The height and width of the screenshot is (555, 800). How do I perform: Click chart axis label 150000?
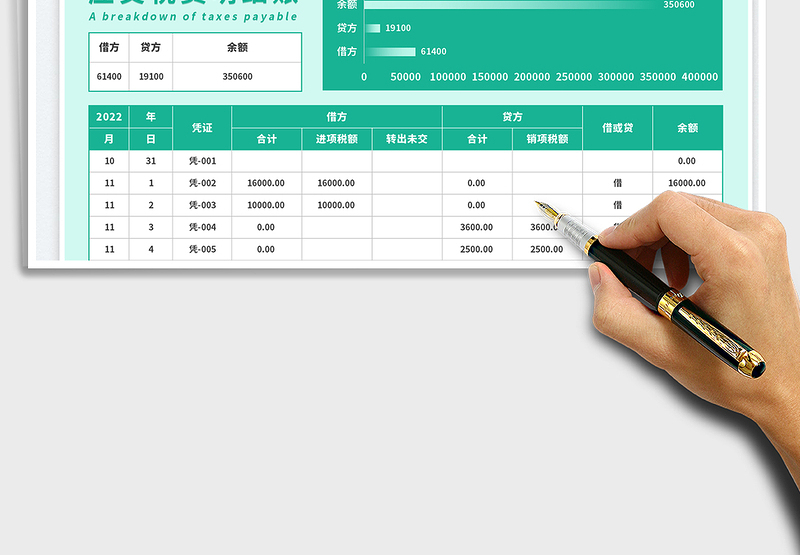point(490,77)
